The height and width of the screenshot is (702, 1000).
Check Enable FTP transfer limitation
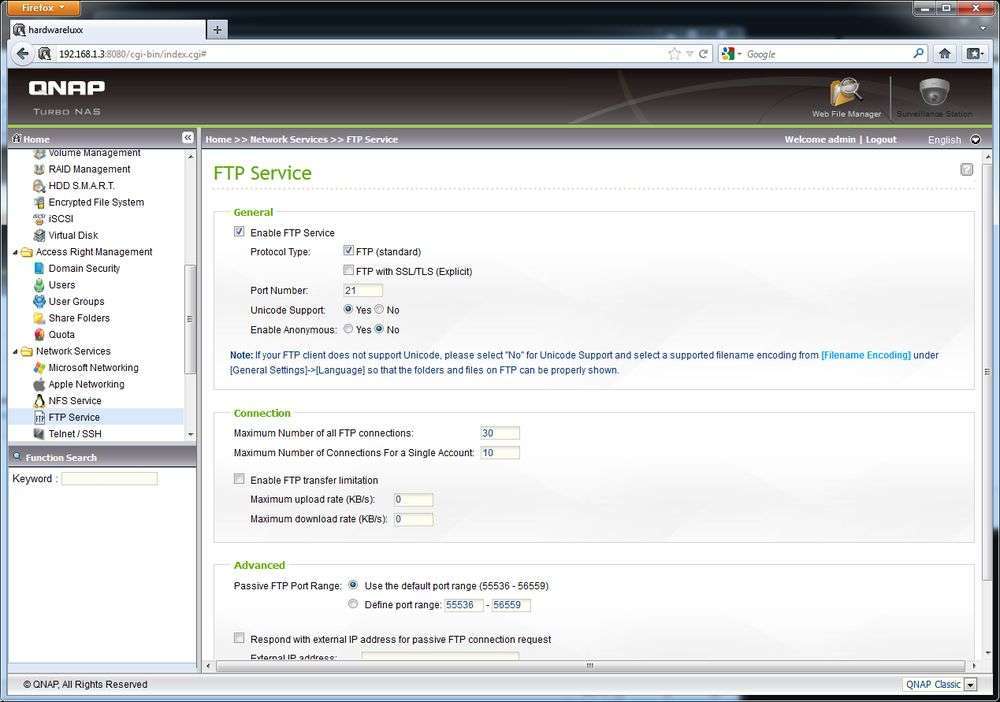pos(239,479)
